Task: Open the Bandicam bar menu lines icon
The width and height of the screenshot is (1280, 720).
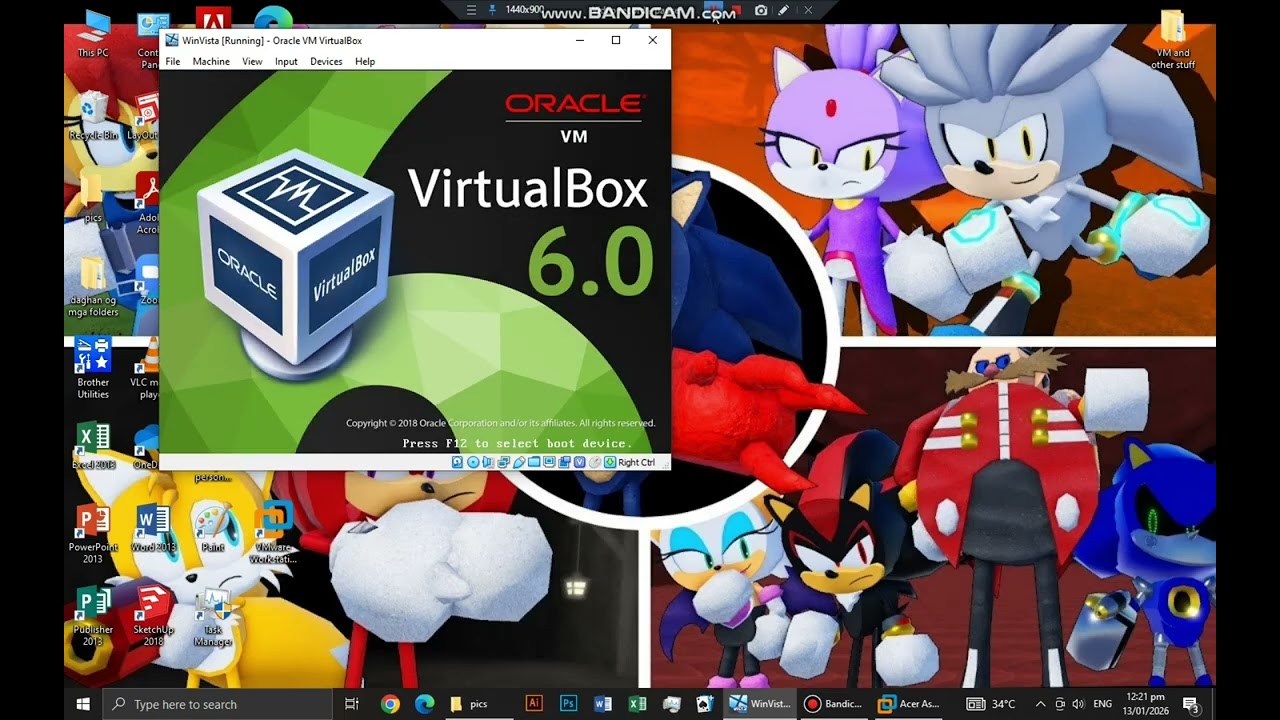Action: tap(472, 10)
